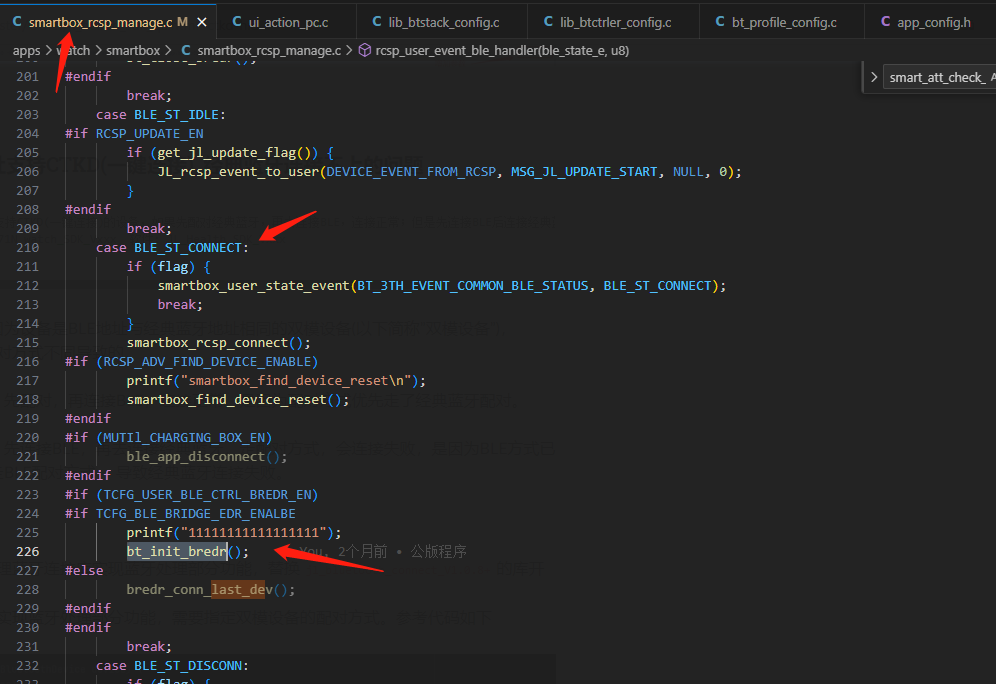Click the C file icon in the breadcrumb
This screenshot has height=684, width=996.
click(x=185, y=51)
